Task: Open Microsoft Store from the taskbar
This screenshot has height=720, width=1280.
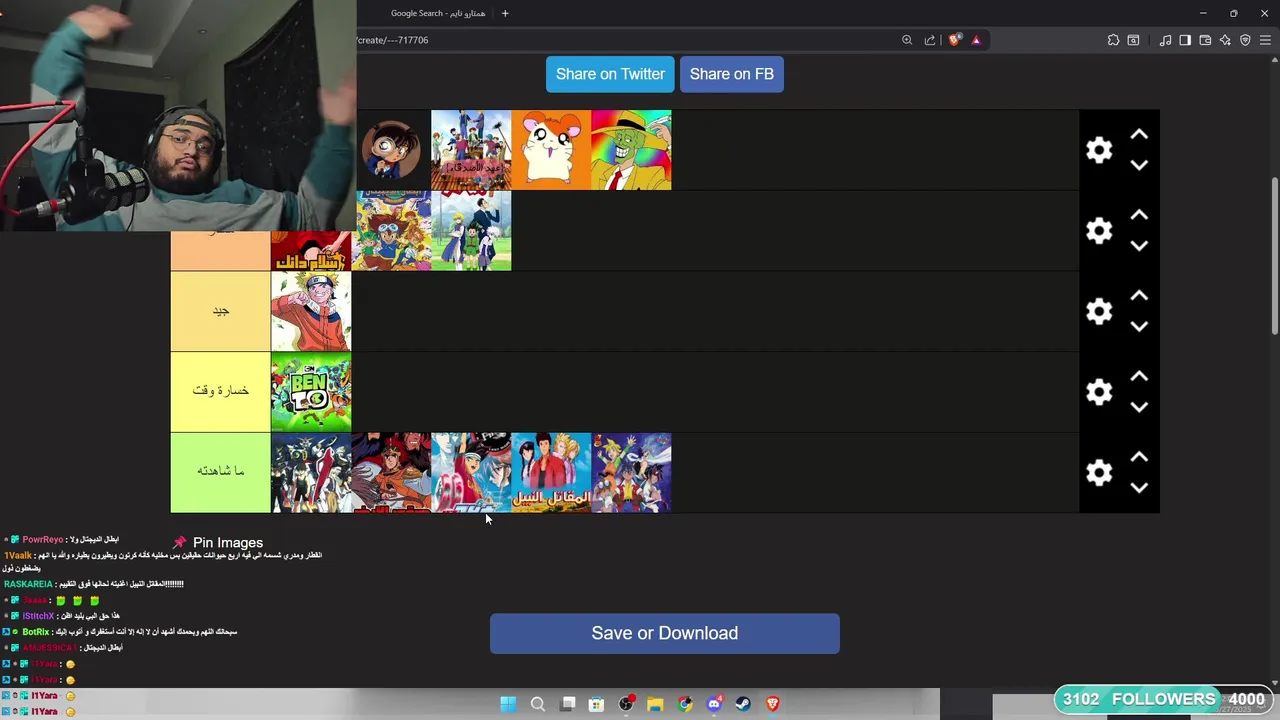Action: coord(596,704)
